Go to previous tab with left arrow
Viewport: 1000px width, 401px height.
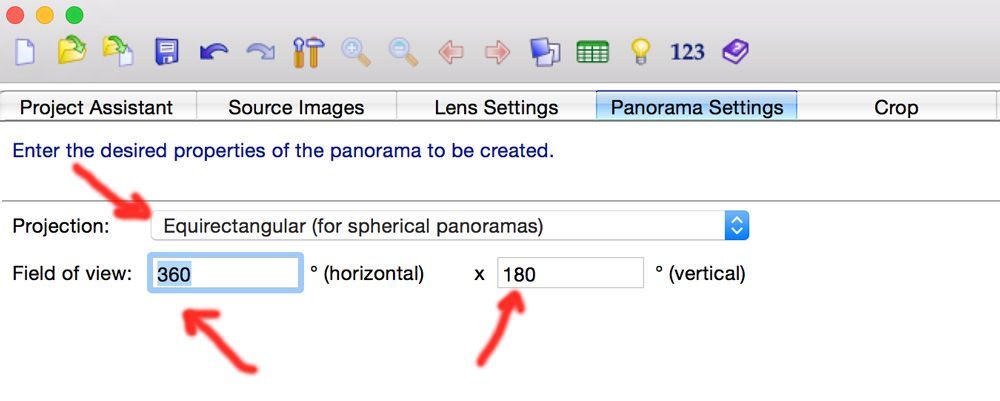[451, 52]
